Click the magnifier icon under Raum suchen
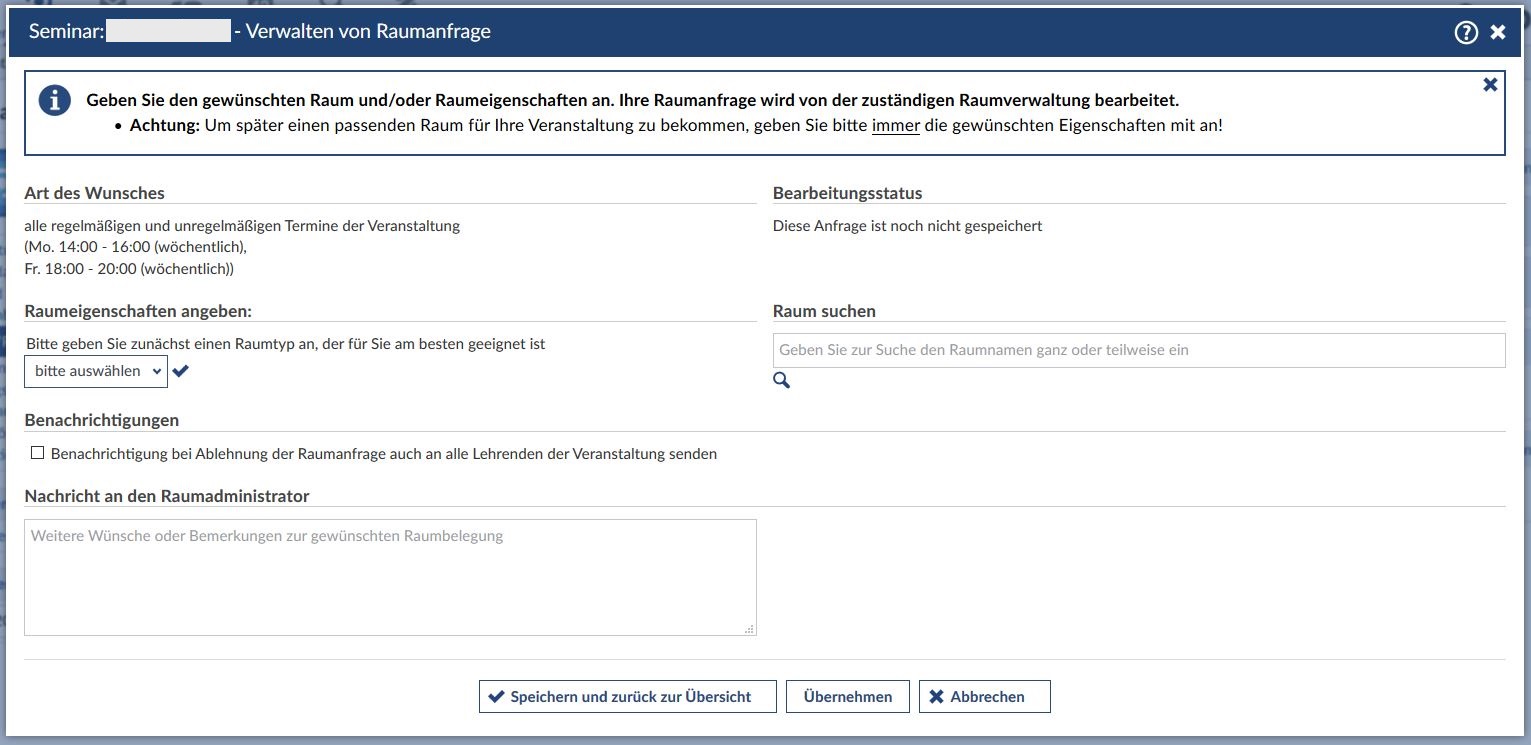Screen dimensions: 1531x745 pyautogui.click(x=781, y=380)
